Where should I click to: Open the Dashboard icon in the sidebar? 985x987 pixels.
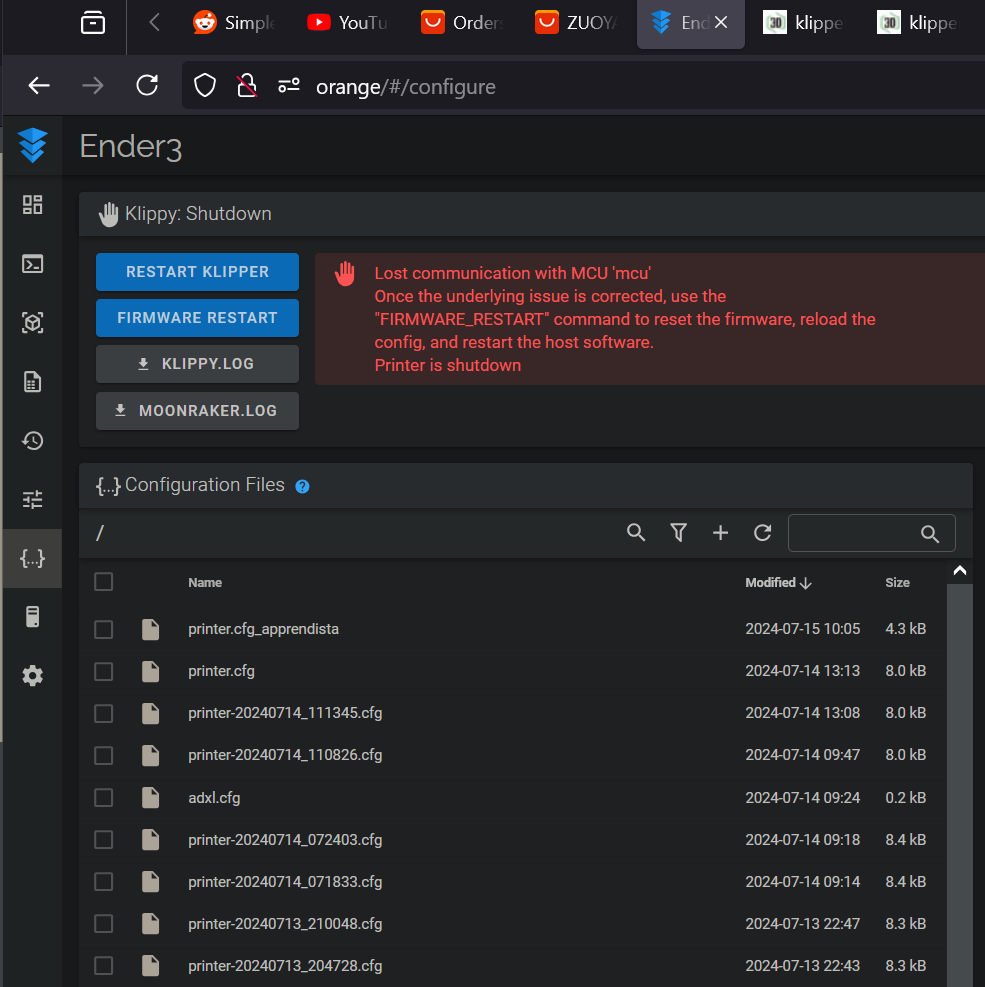point(32,205)
